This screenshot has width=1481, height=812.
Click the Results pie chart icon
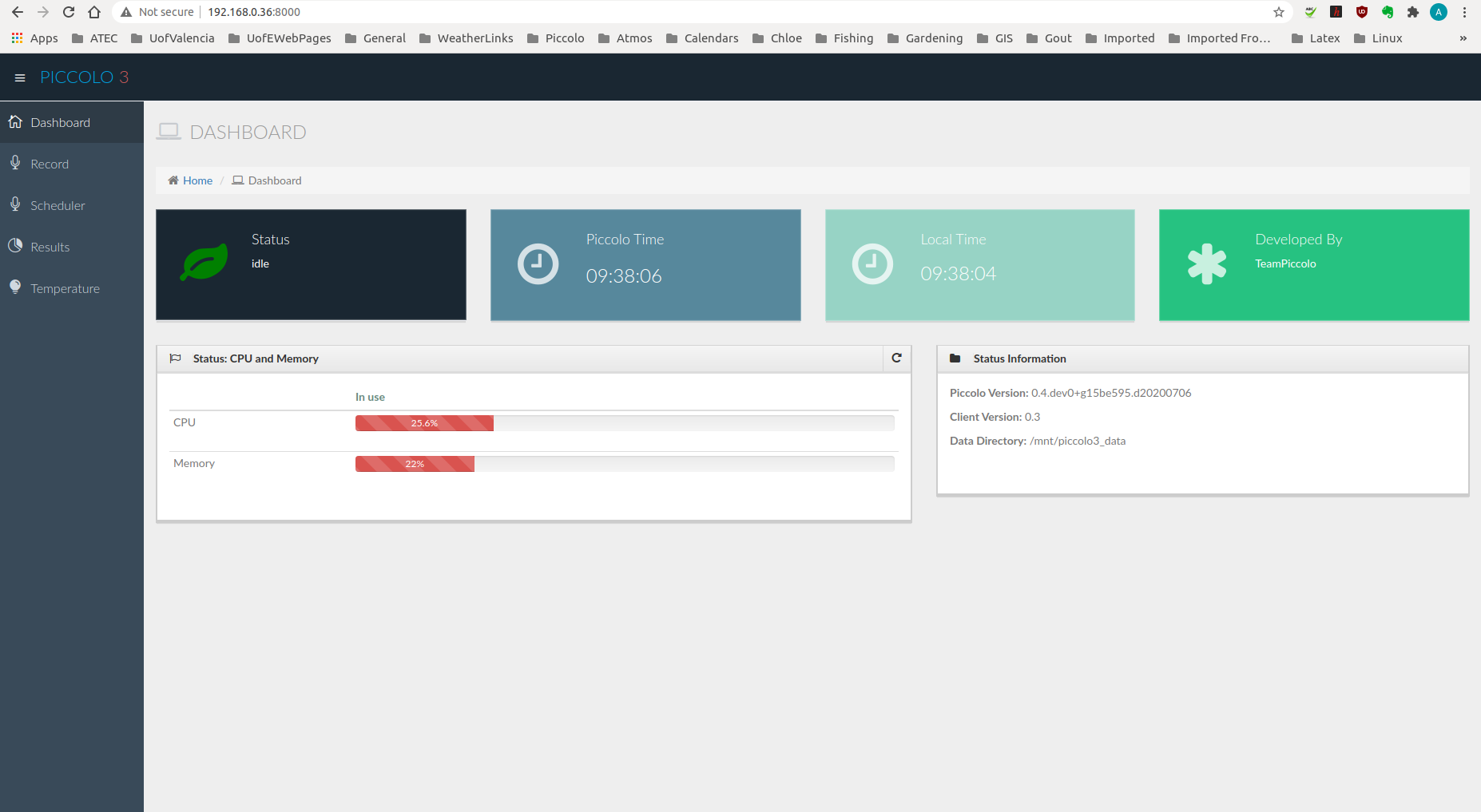16,246
